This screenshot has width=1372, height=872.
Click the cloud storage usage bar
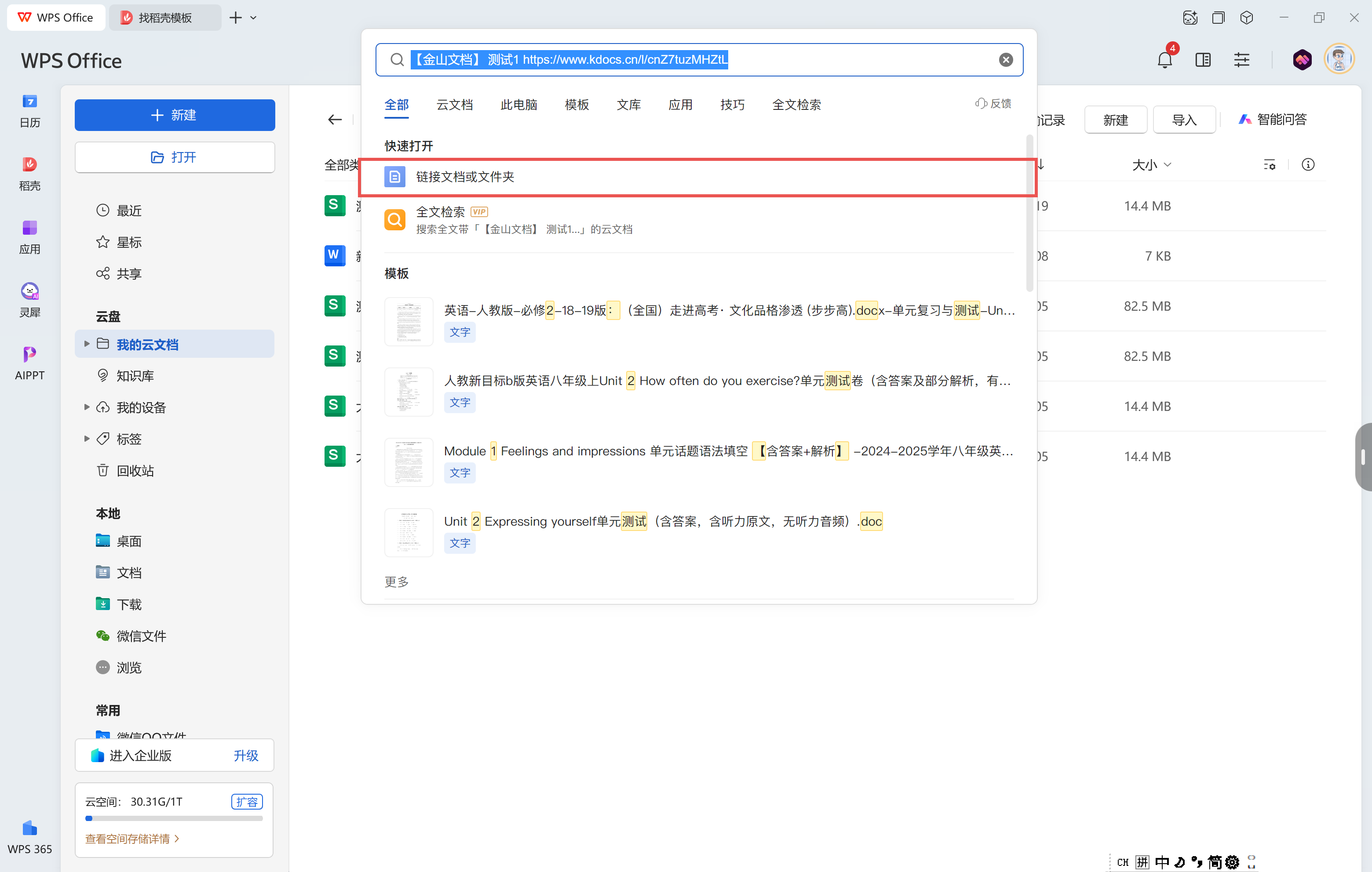(x=174, y=818)
